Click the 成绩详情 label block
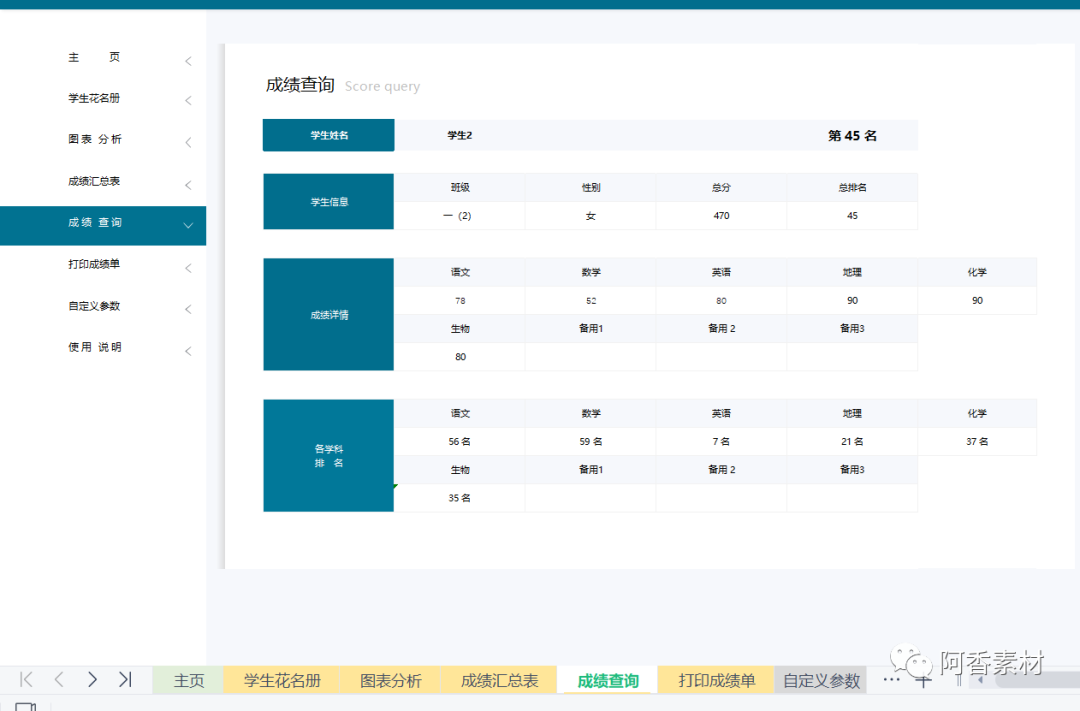 point(329,314)
